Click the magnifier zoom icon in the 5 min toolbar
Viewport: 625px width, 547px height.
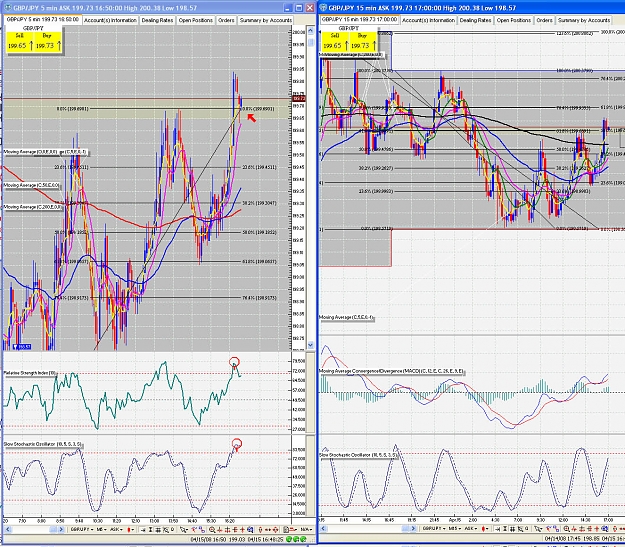(x=212, y=529)
